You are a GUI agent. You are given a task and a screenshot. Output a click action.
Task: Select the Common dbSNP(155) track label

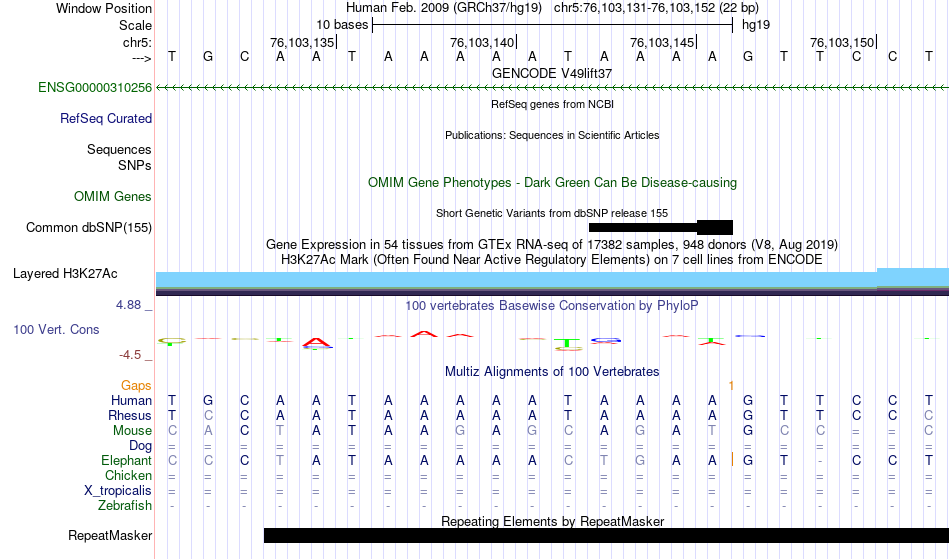tap(89, 227)
